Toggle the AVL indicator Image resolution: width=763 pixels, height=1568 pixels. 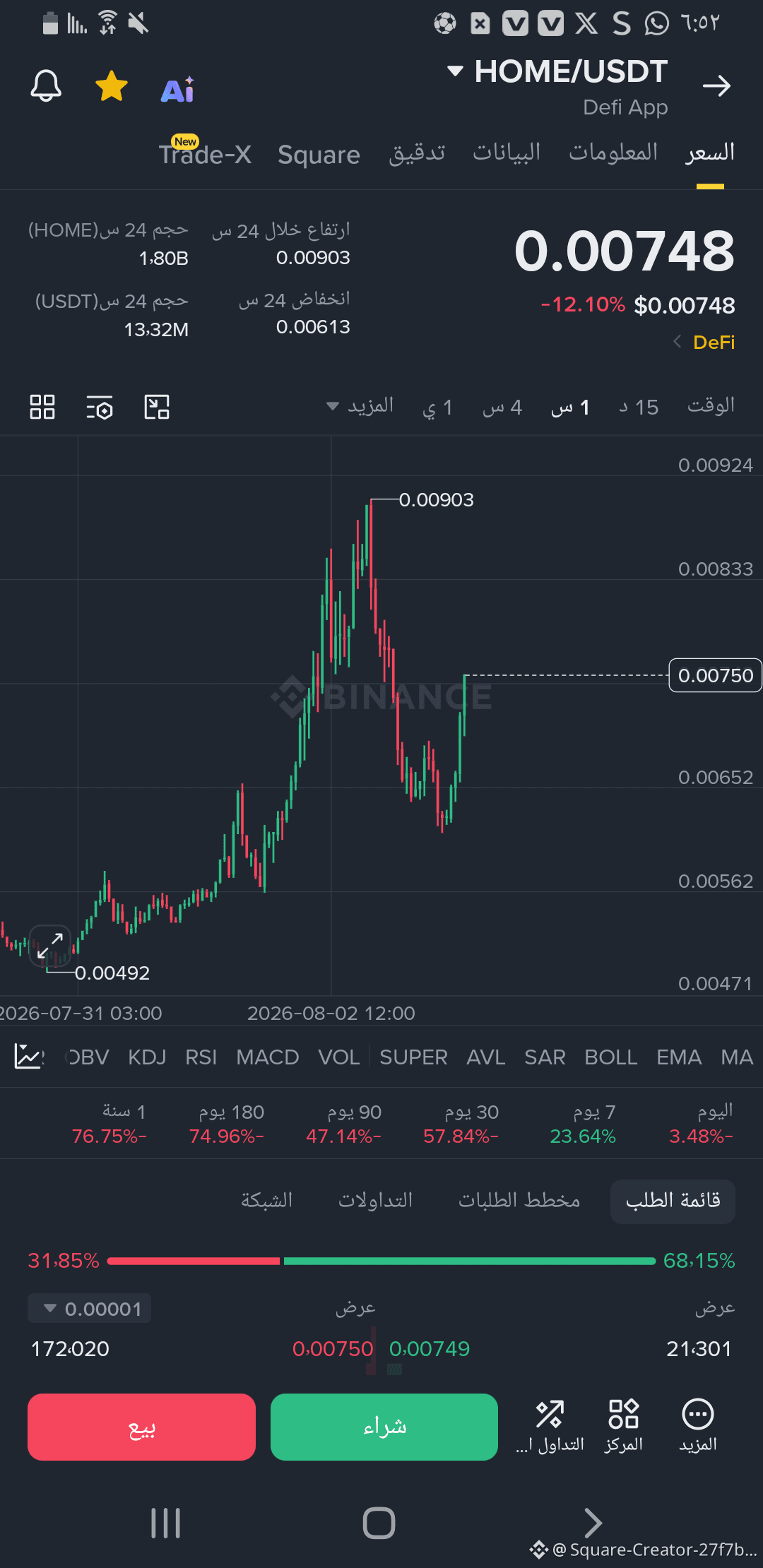pyautogui.click(x=485, y=1057)
